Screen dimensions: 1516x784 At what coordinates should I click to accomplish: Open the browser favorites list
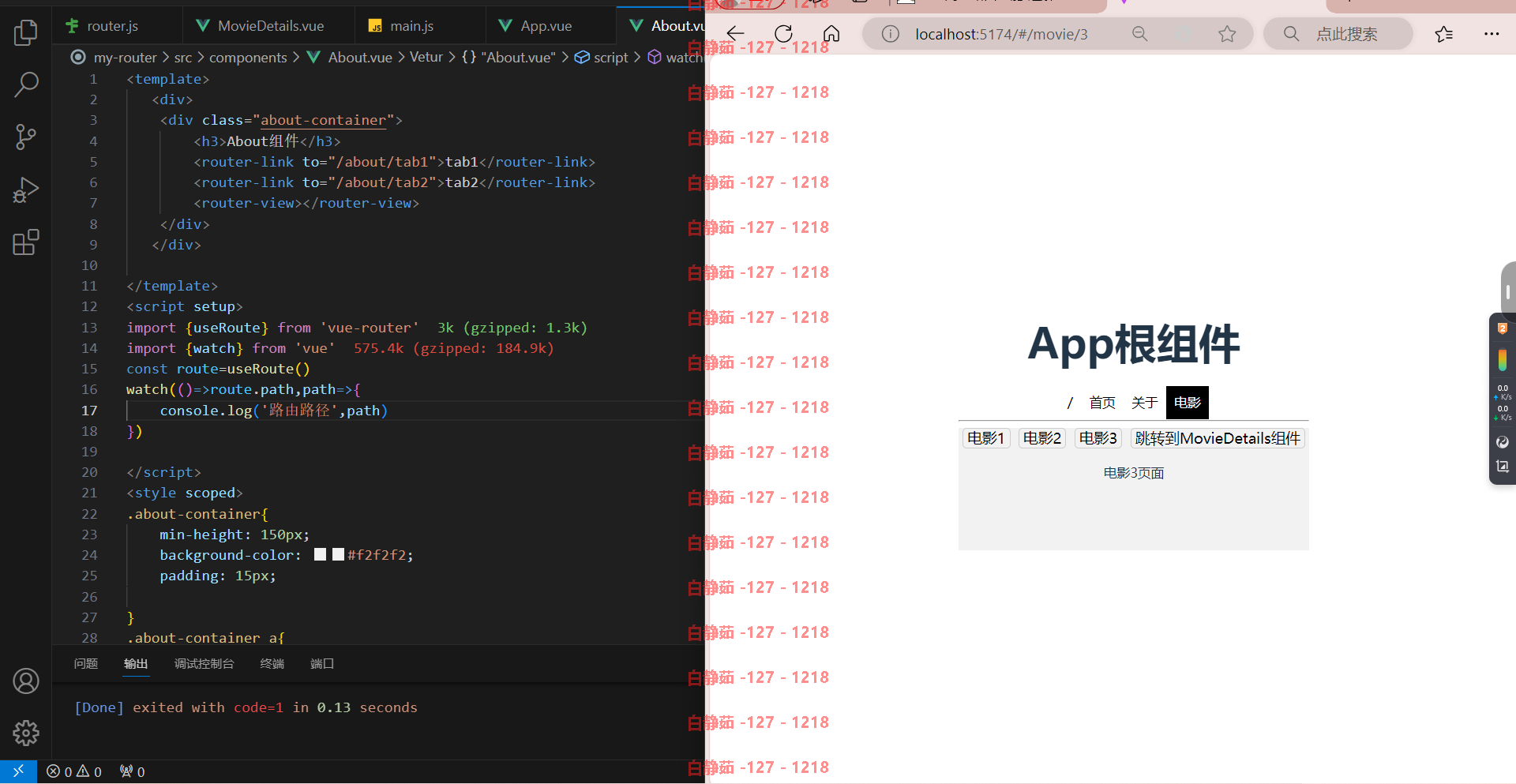coord(1443,34)
